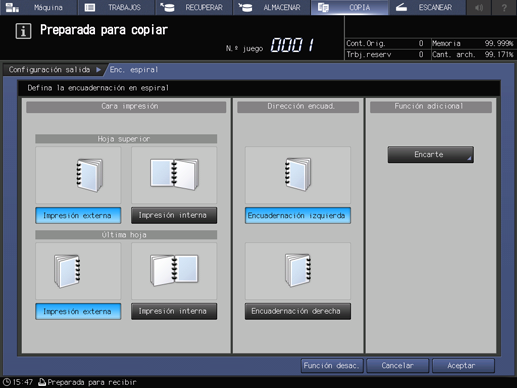Click the Cant. arch. 99.171% indicator

(x=473, y=54)
